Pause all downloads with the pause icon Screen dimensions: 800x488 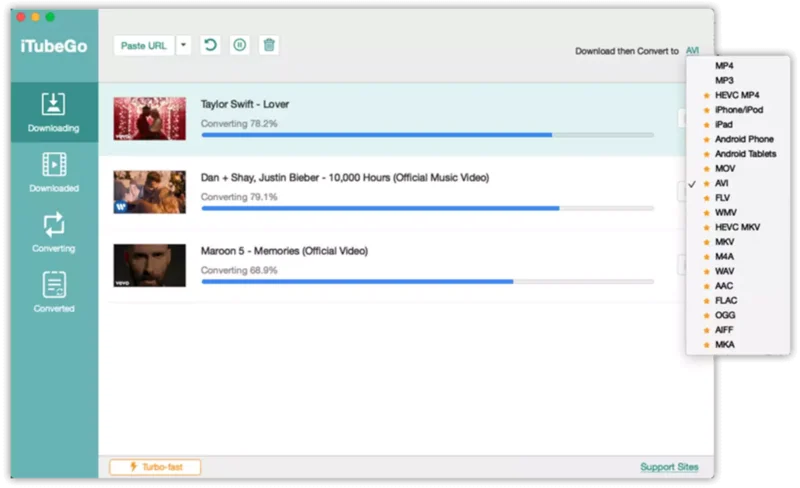[240, 45]
